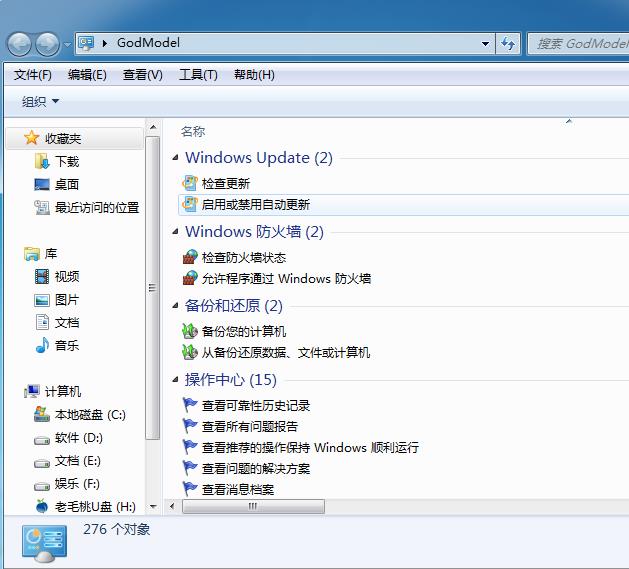
Task: Click the navigation pane vertical scrollbar thumb
Action: coord(152,288)
